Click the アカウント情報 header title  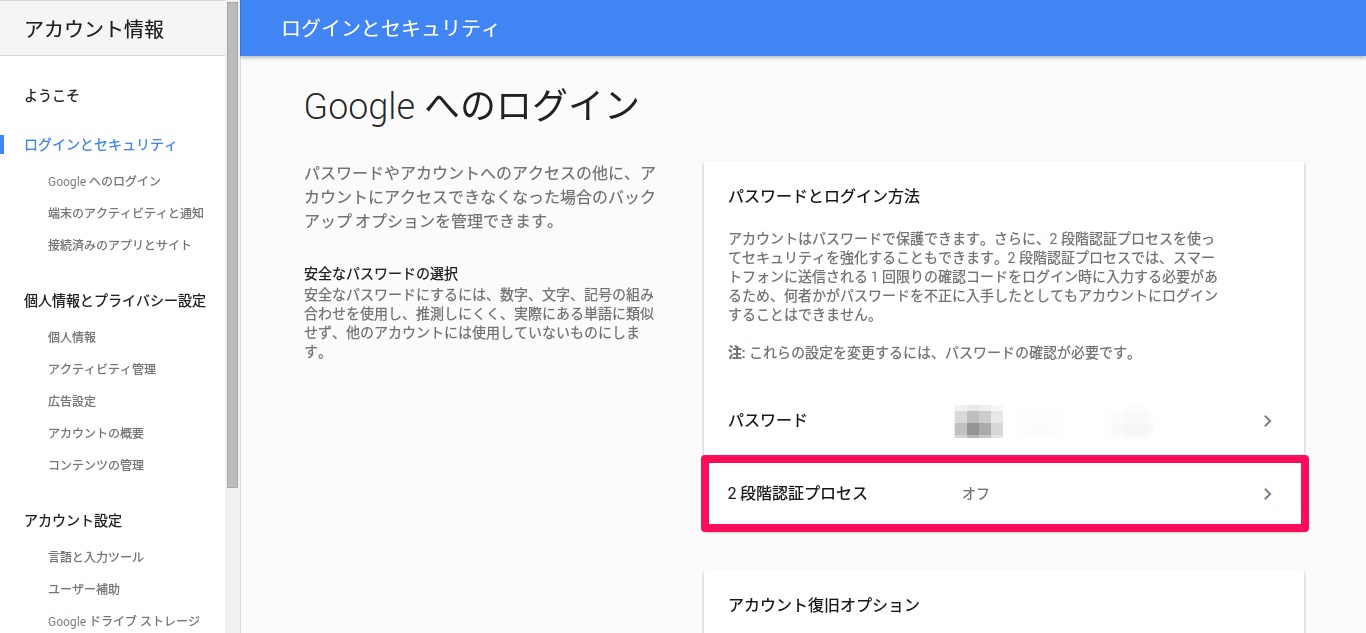(x=94, y=29)
